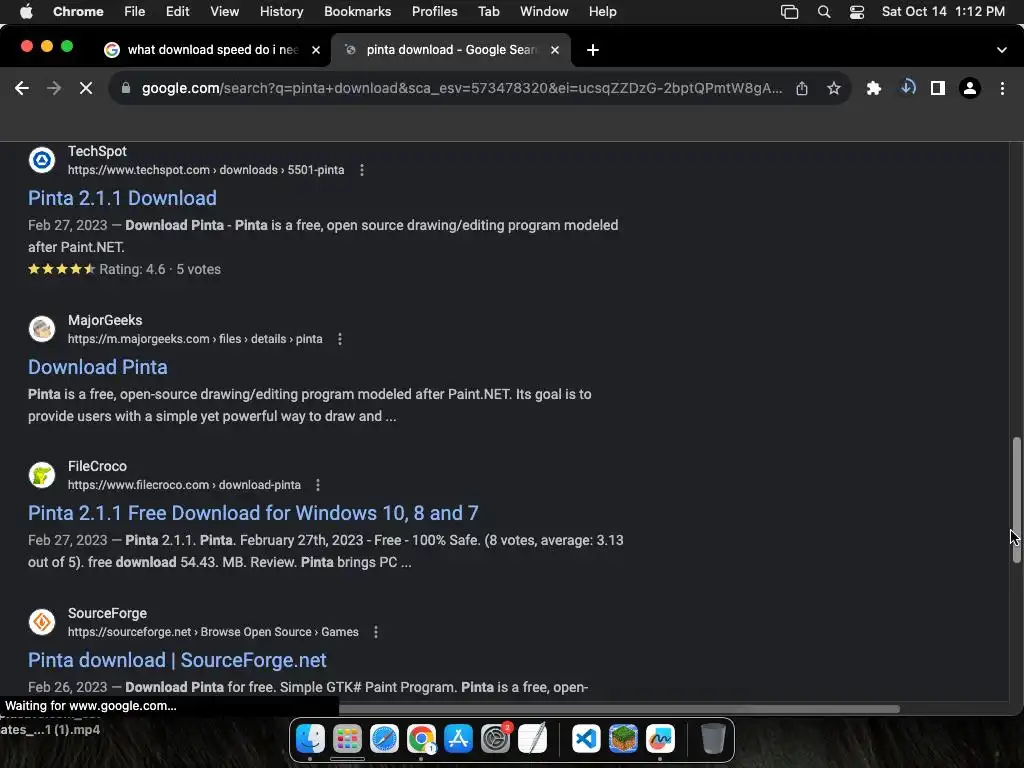Open the TechSpot result options menu

(362, 170)
